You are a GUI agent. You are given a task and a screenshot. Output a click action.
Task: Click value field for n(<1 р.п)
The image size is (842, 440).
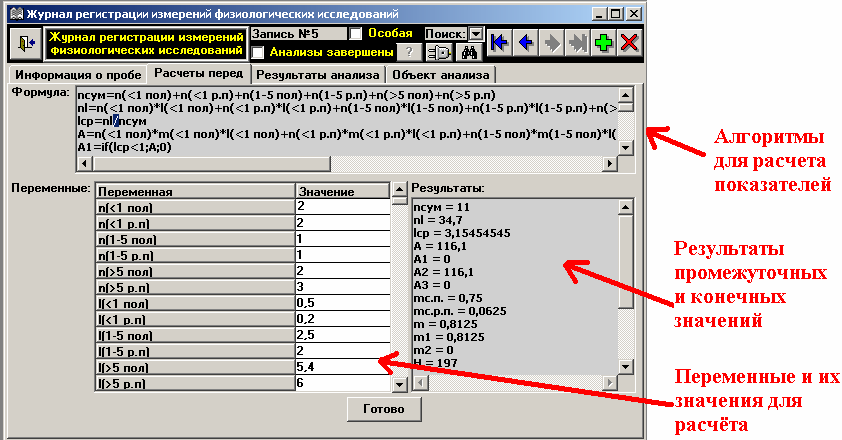(x=343, y=223)
